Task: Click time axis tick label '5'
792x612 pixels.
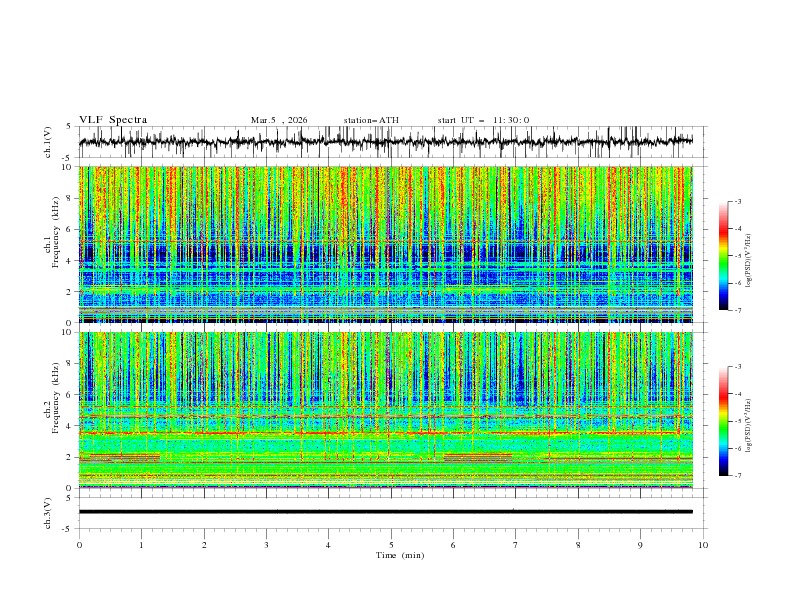Action: pyautogui.click(x=391, y=545)
